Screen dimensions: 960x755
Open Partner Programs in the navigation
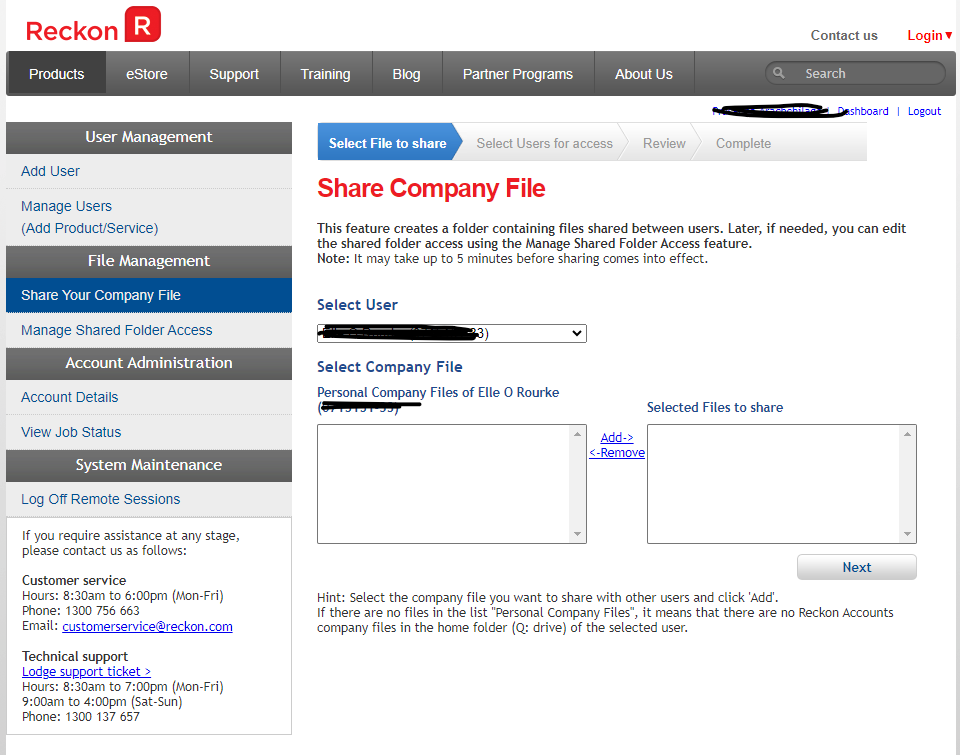pos(517,73)
